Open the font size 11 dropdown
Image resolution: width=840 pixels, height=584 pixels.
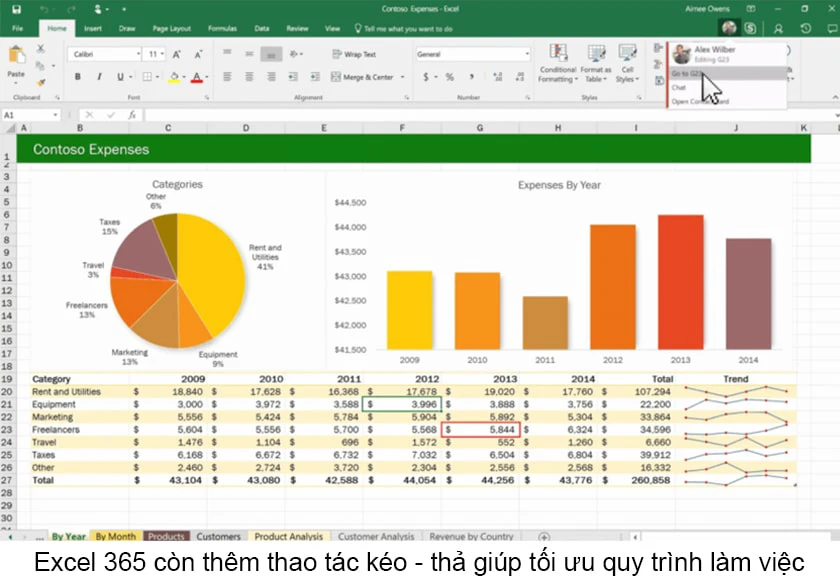coord(162,54)
